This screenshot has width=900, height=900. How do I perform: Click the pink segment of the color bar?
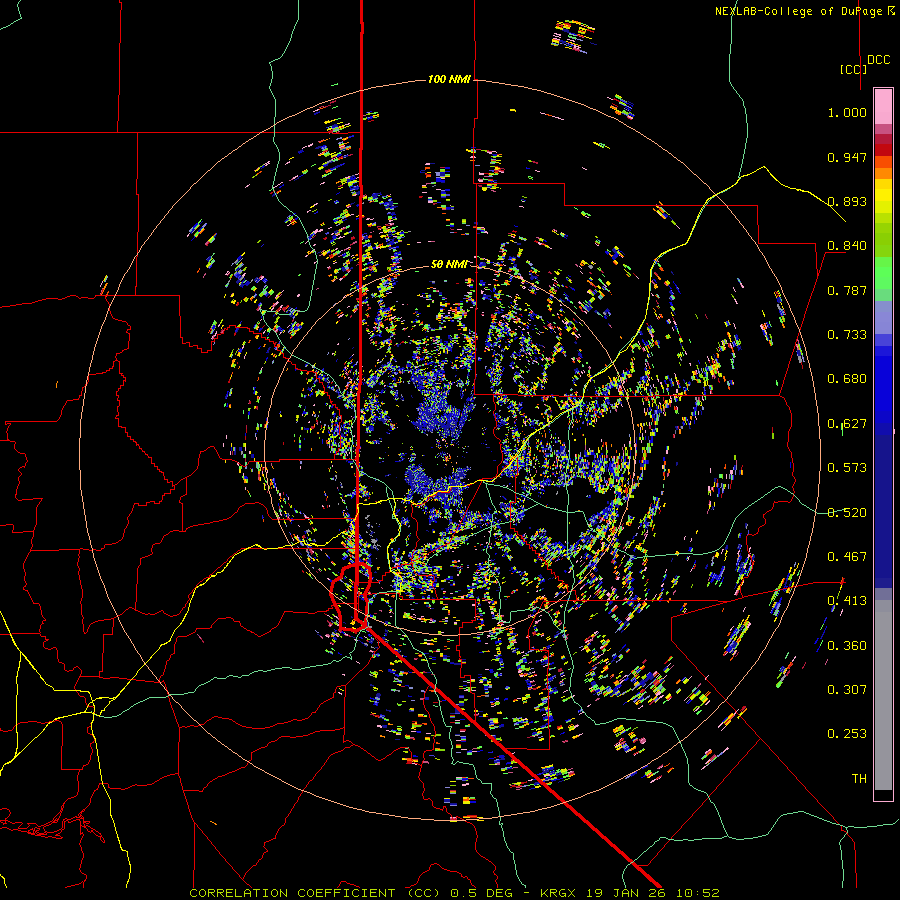pos(883,107)
